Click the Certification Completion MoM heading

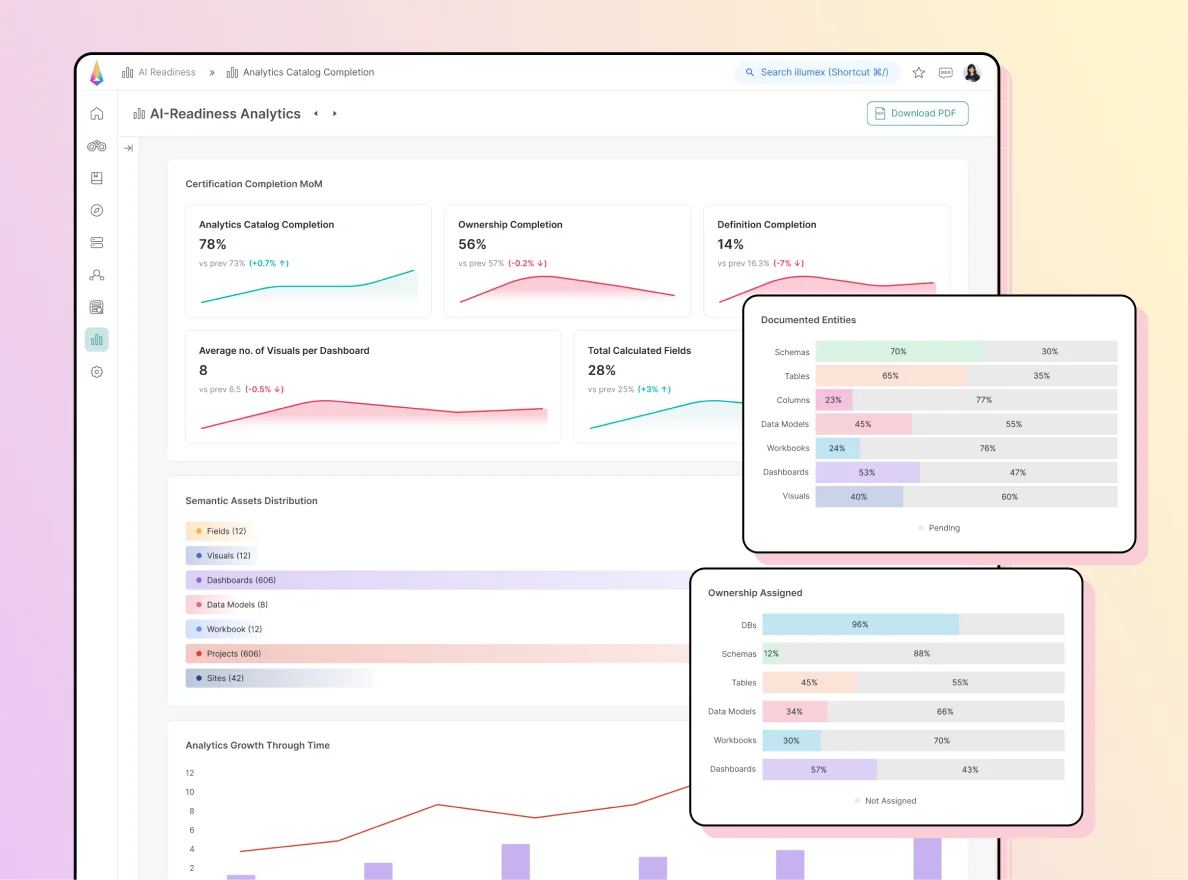(254, 184)
